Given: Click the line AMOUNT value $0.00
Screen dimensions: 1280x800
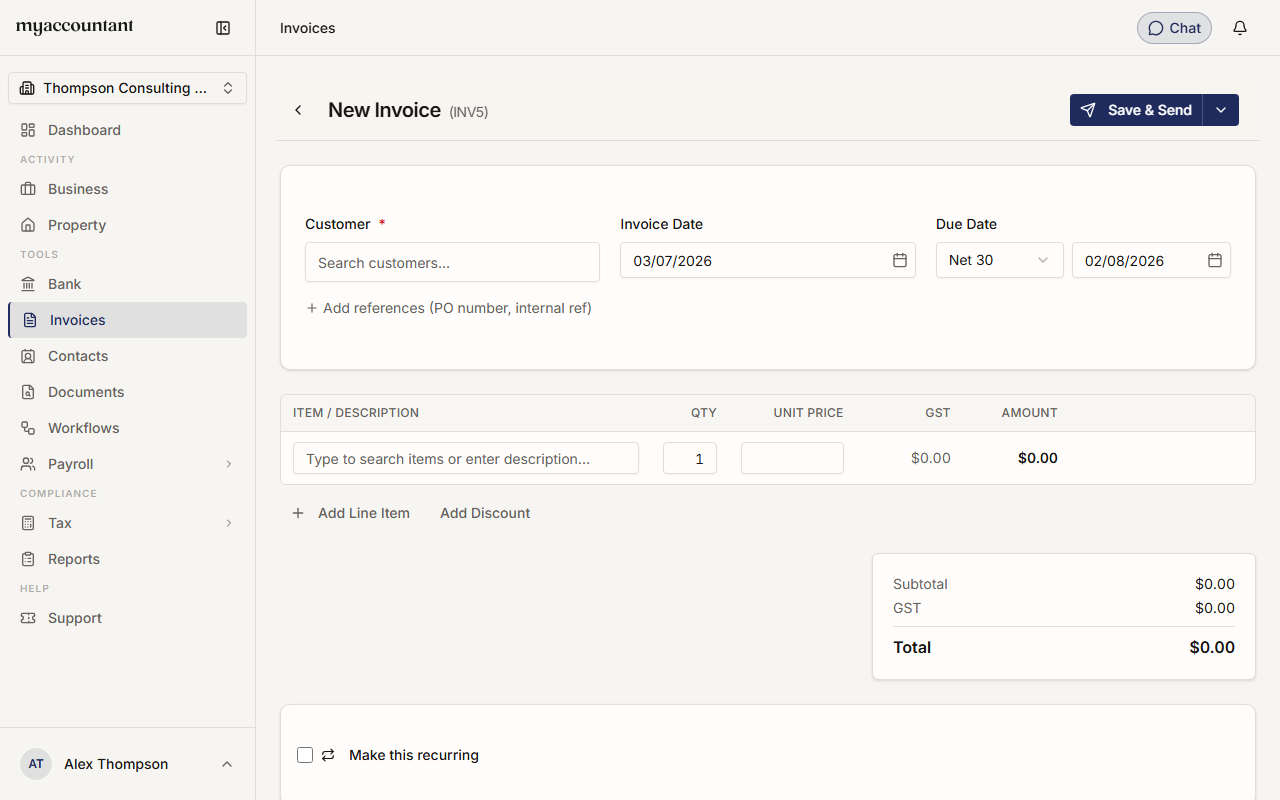Looking at the screenshot, I should [1038, 458].
